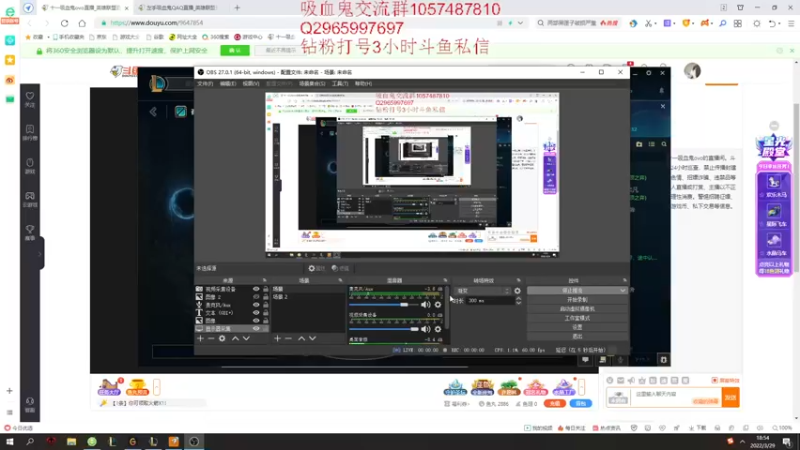This screenshot has width=800, height=450.
Task: Open File Explorer from the taskbar
Action: [71, 441]
